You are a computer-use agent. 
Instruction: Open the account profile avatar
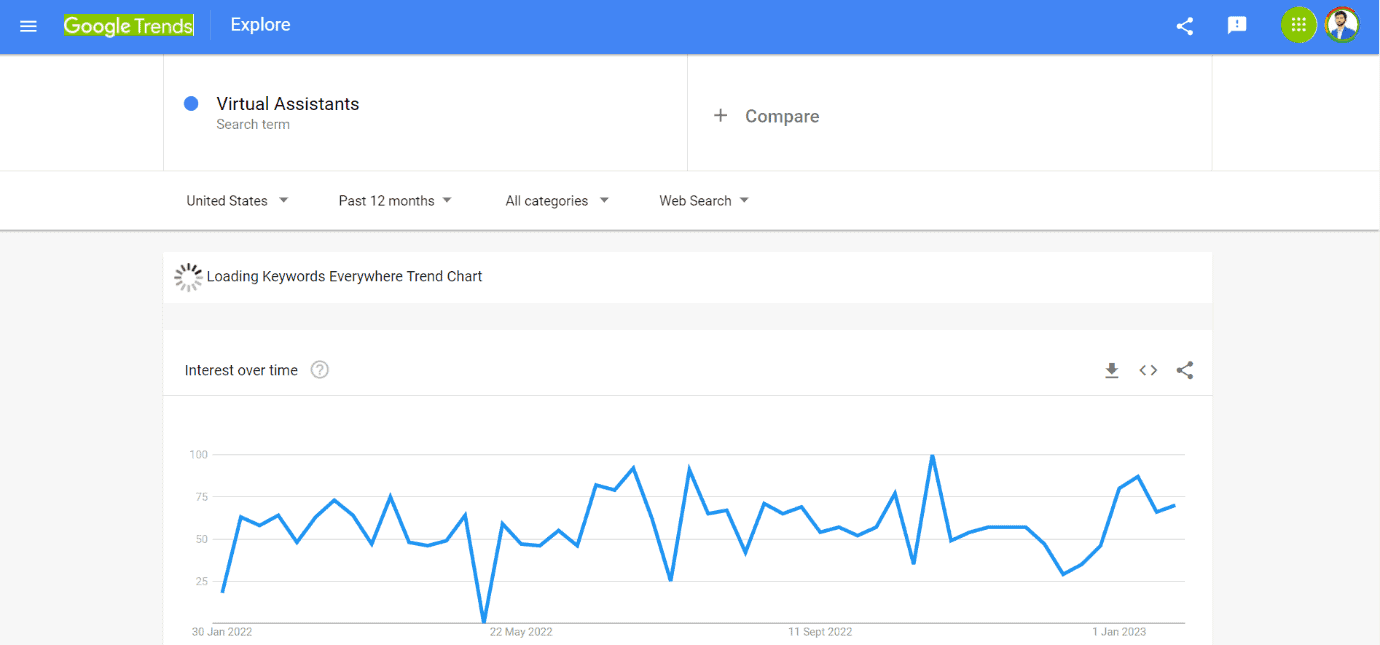point(1342,26)
